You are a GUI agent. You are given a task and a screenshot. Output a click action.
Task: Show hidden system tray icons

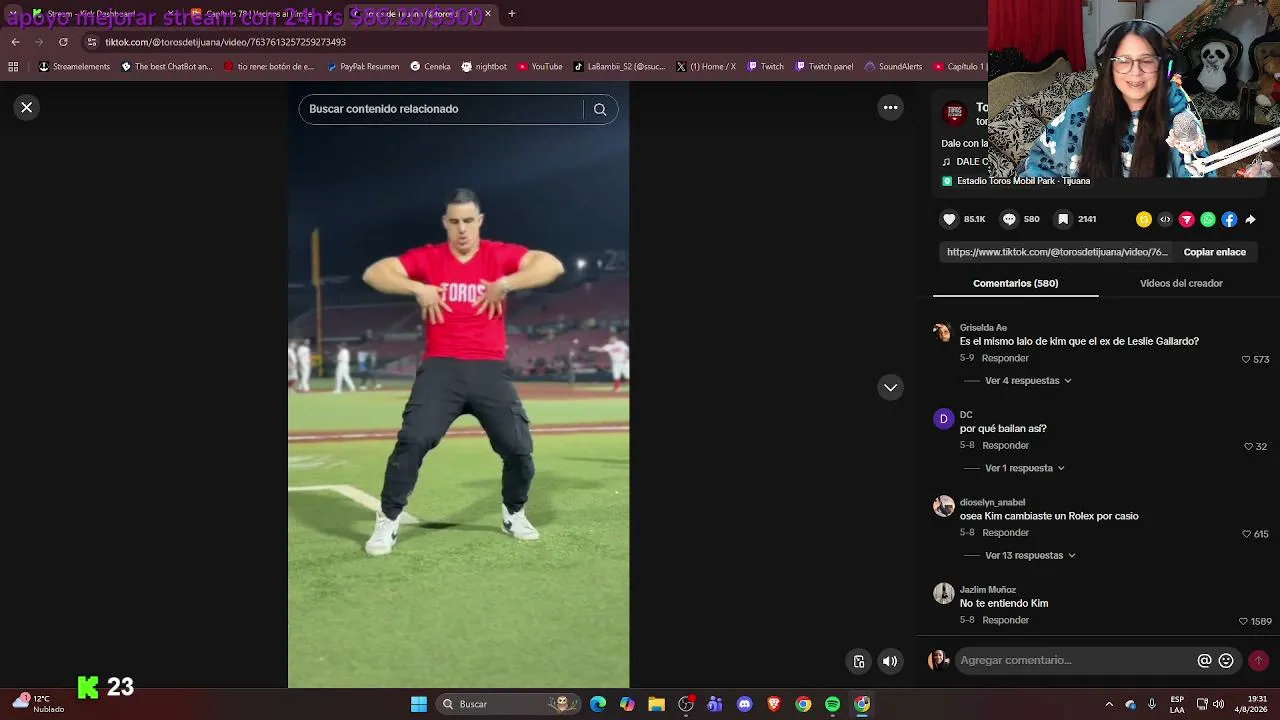click(x=1108, y=704)
